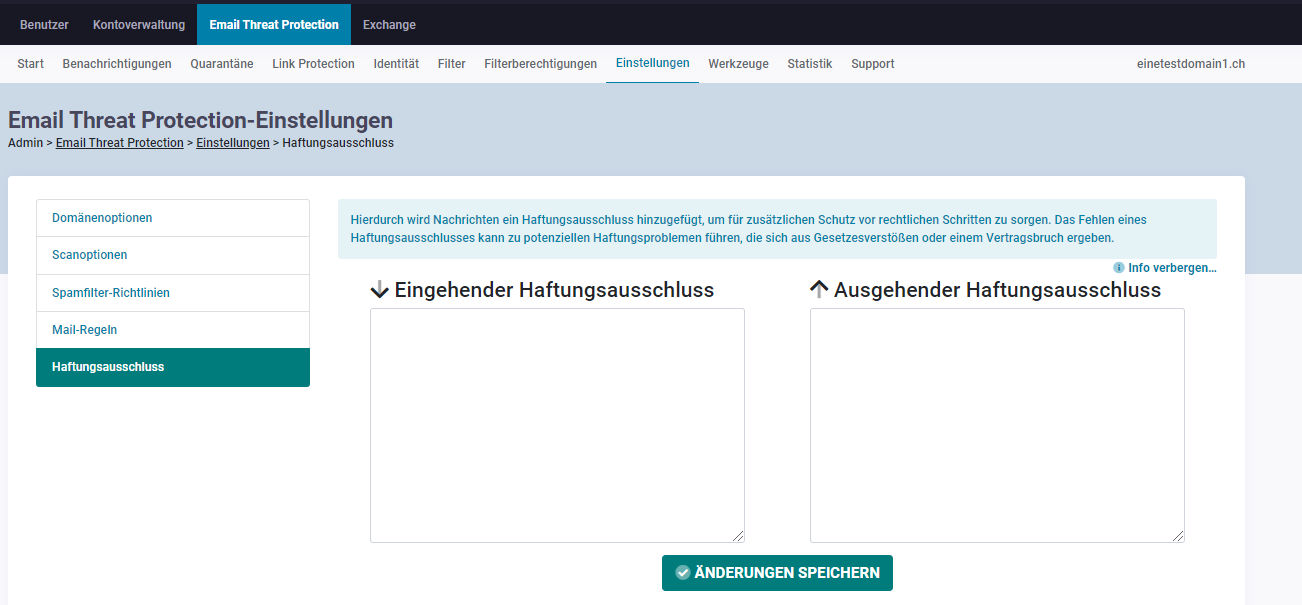Click the down arrow icon for incoming disclaimer

tap(380, 290)
